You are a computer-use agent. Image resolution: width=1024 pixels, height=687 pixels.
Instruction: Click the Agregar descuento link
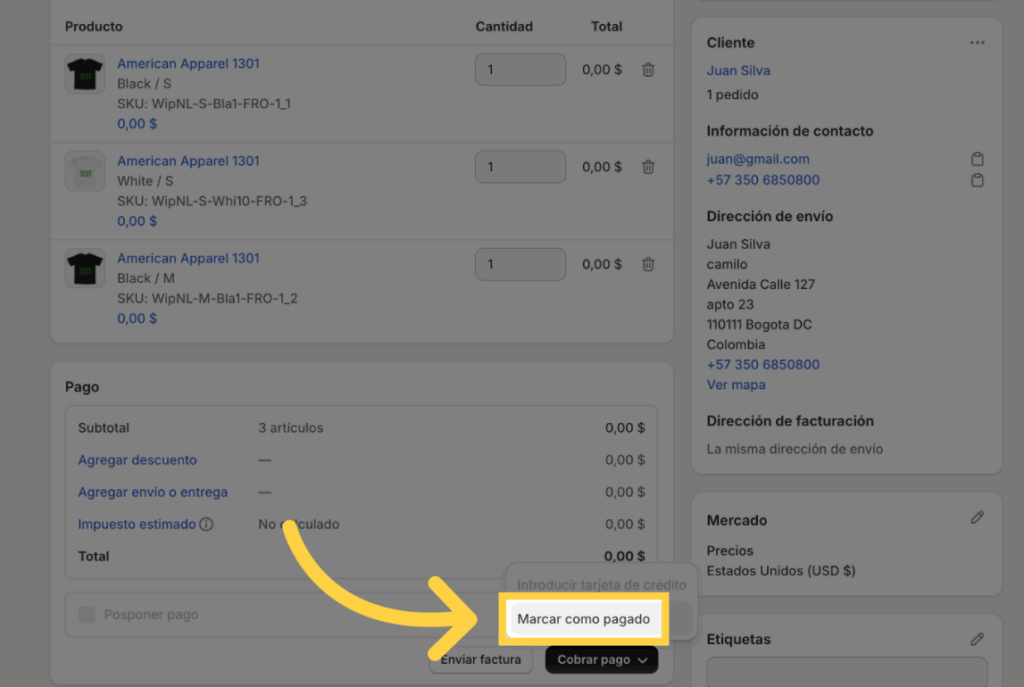click(137, 460)
